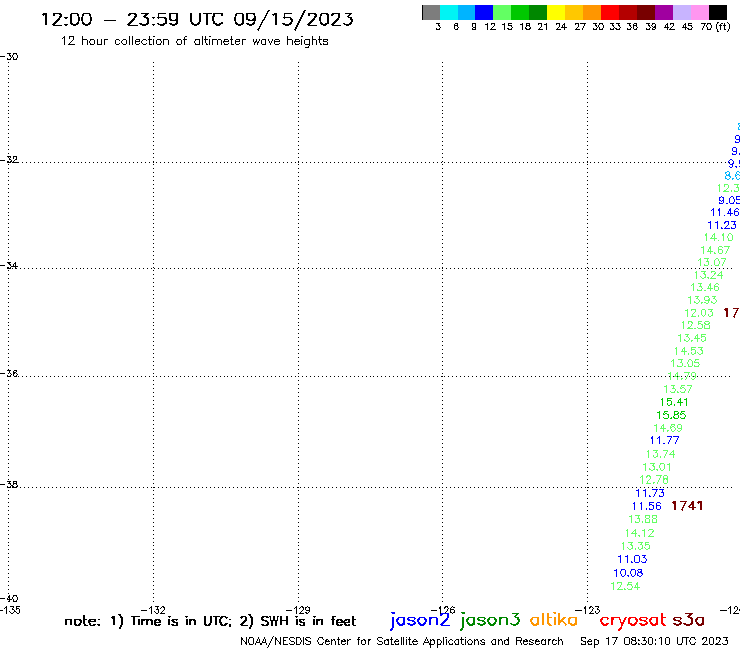Click the -34 latitude axis label
Image resolution: width=740 pixels, height=650 pixels.
point(9,265)
